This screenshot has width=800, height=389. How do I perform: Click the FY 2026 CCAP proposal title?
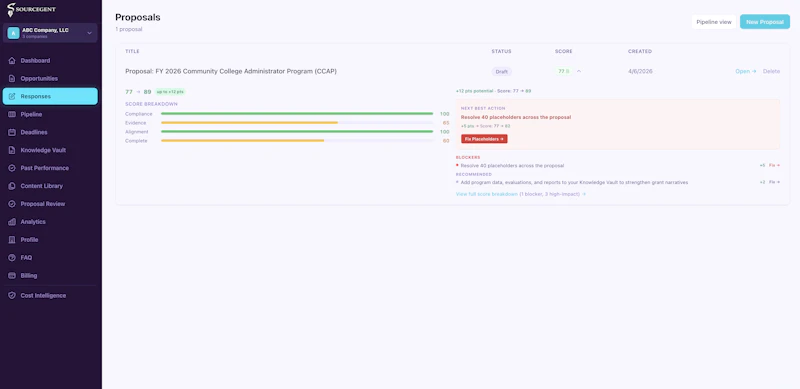(231, 71)
